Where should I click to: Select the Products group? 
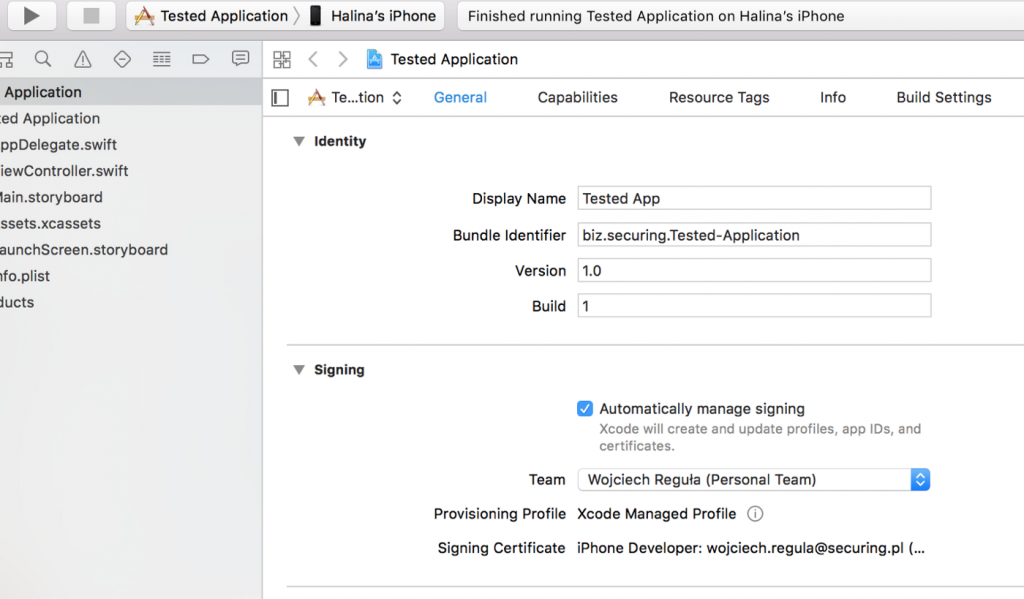click(131, 302)
